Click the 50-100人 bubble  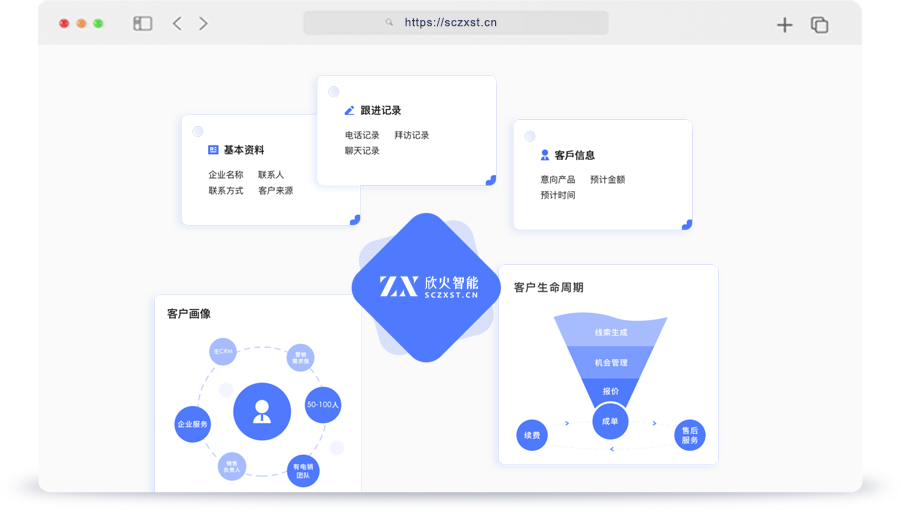pos(323,405)
